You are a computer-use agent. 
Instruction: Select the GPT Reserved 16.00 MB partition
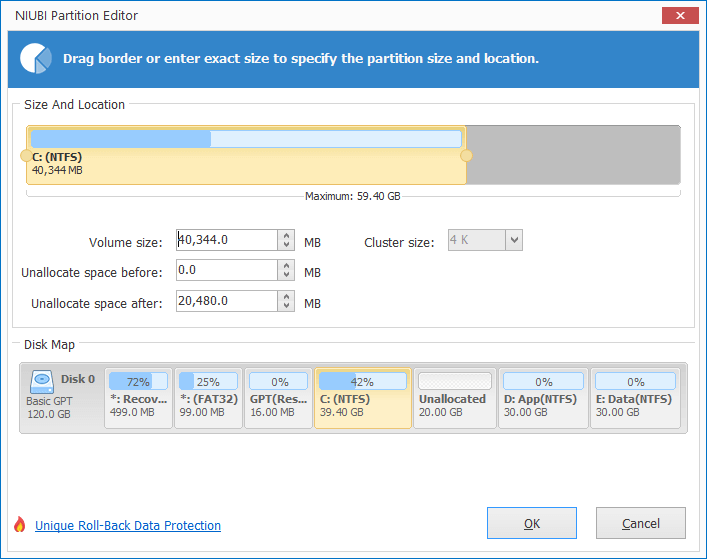(278, 398)
